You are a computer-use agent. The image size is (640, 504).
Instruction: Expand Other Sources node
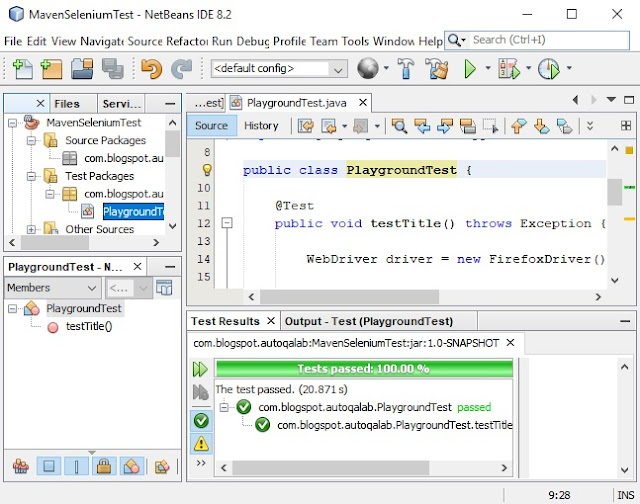31,229
